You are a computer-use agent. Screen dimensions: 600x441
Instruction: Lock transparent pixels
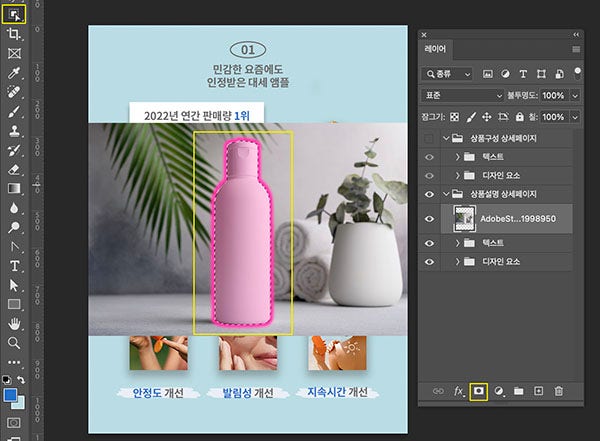pyautogui.click(x=454, y=117)
